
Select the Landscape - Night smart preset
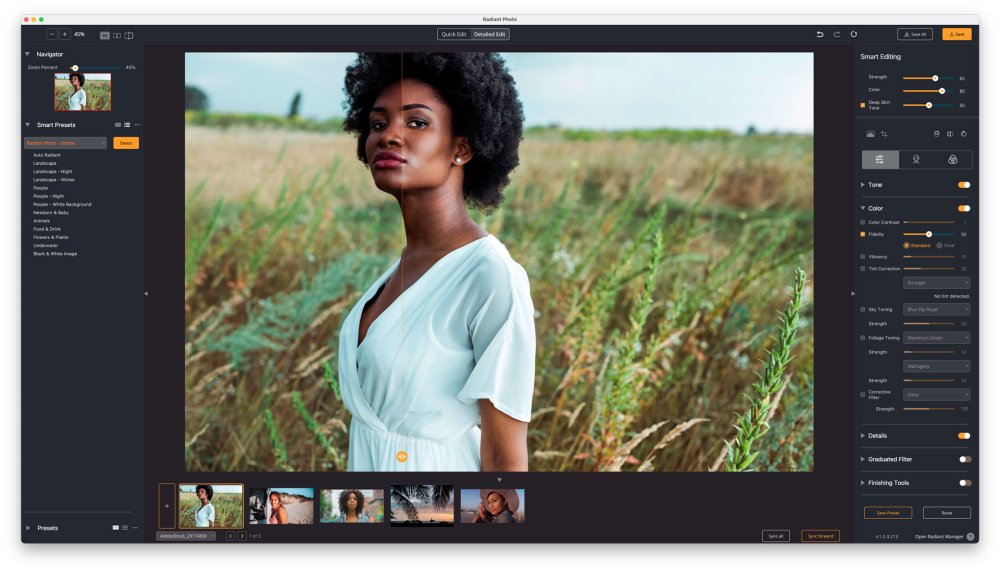tap(53, 172)
